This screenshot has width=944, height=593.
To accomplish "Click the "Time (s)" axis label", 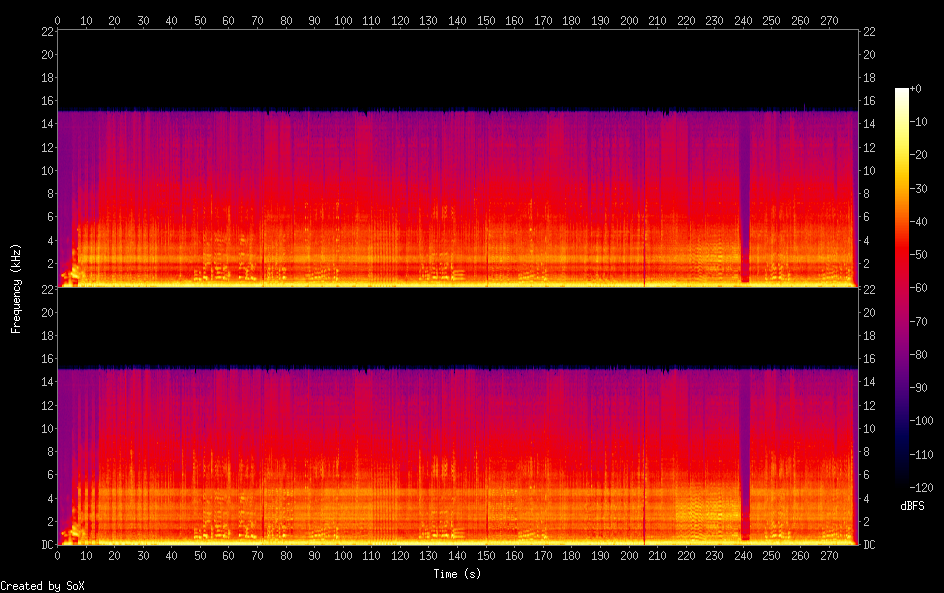I will (x=458, y=574).
